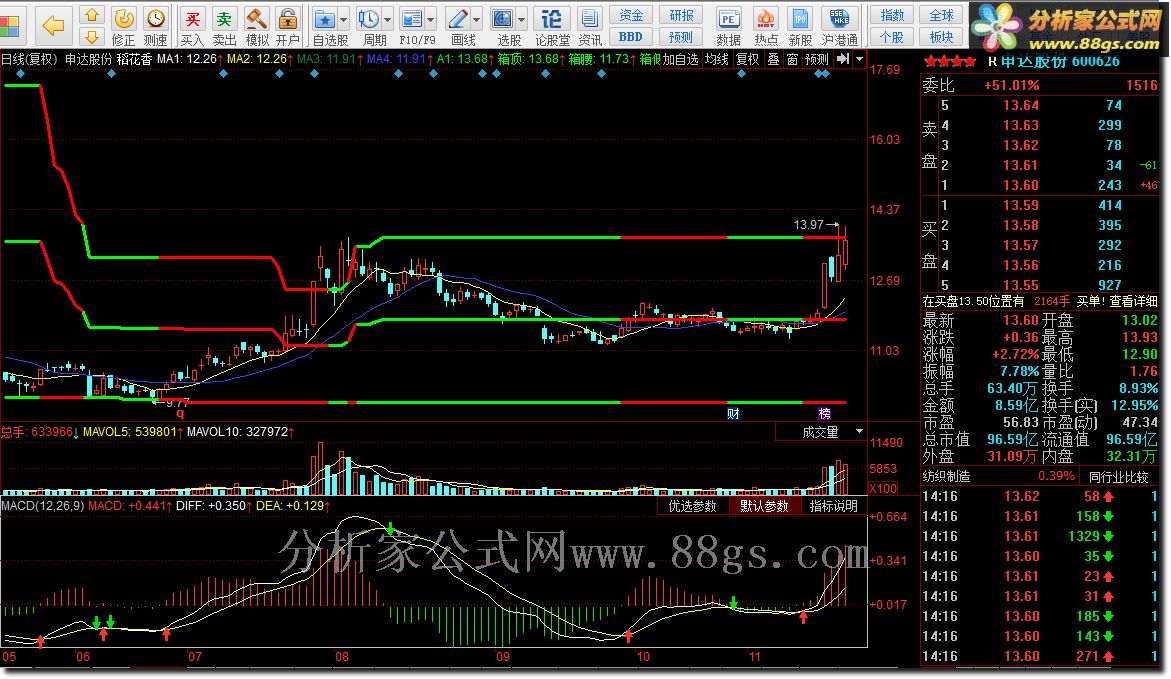The image size is (1171, 679).
Task: Toggle 叠 overlay mode
Action: (x=773, y=59)
